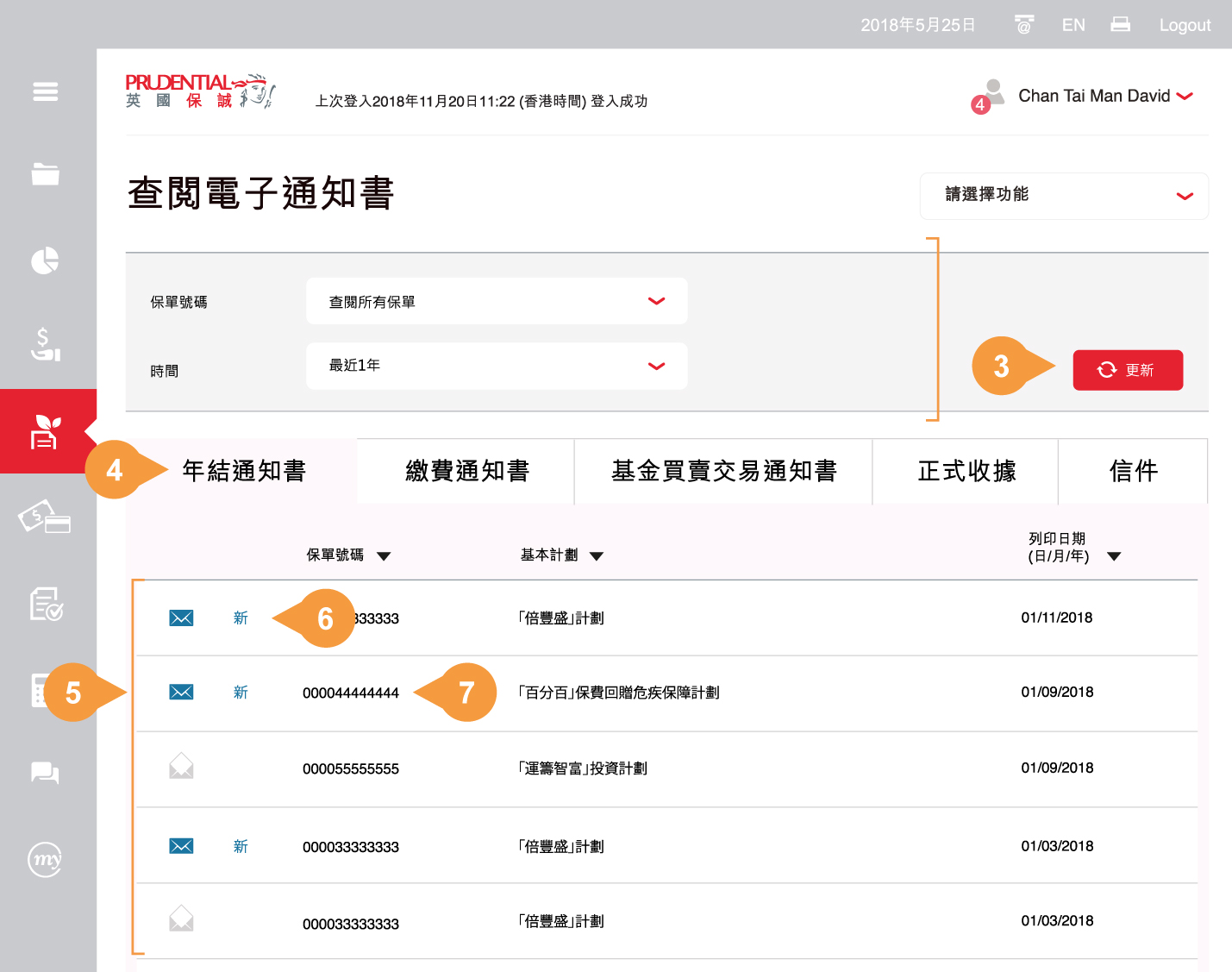
Task: Expand the 查閱所有保單 policy number dropdown
Action: (x=497, y=301)
